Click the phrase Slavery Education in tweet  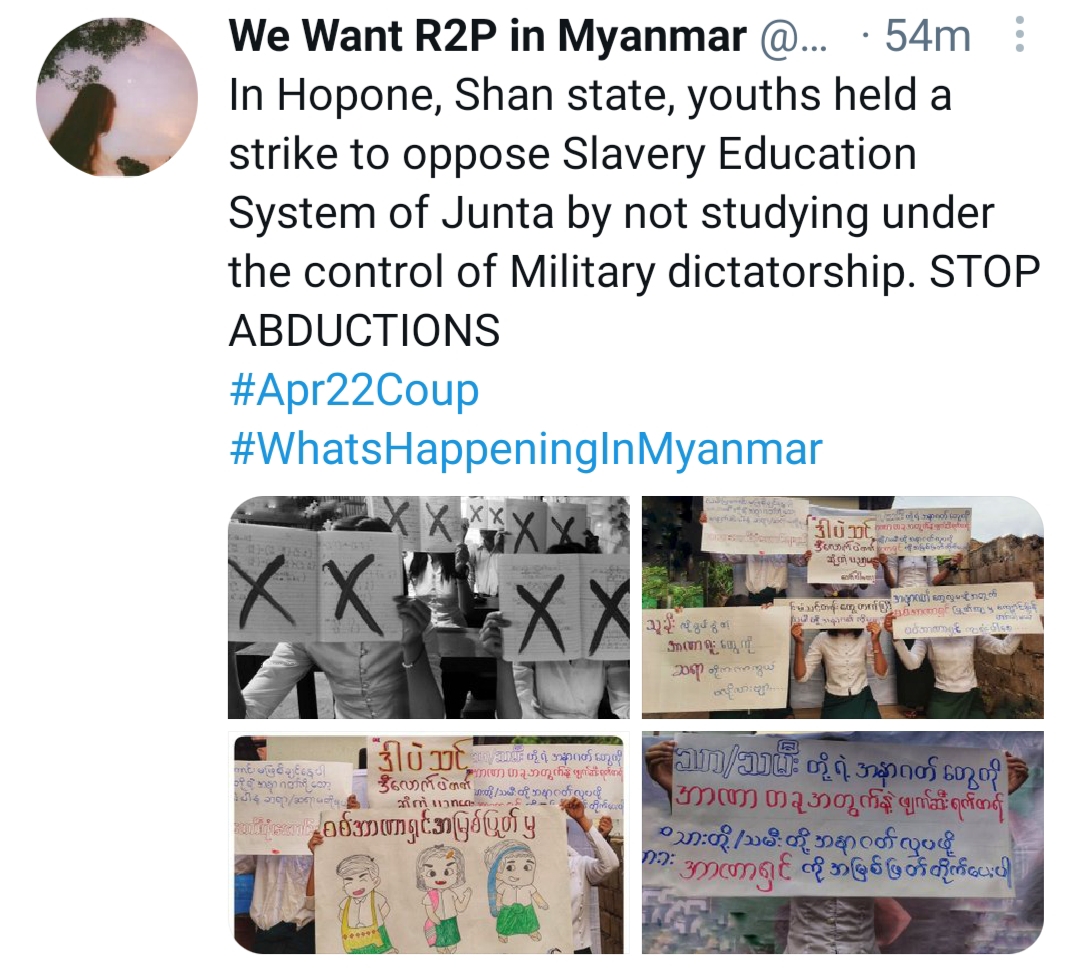[x=739, y=153]
